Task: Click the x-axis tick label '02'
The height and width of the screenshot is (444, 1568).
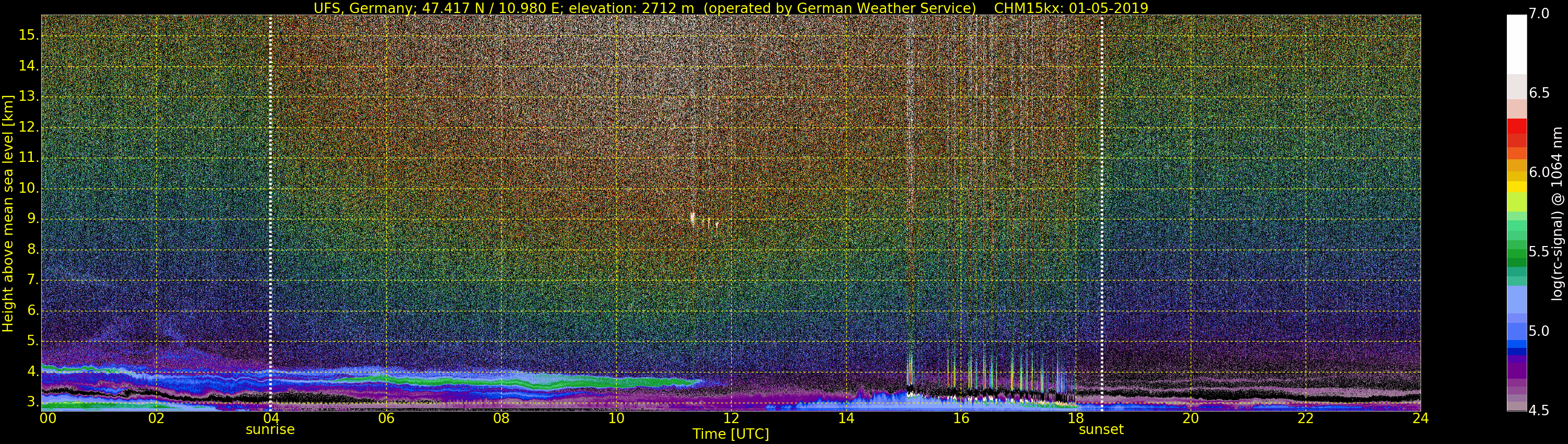Action: pyautogui.click(x=156, y=418)
